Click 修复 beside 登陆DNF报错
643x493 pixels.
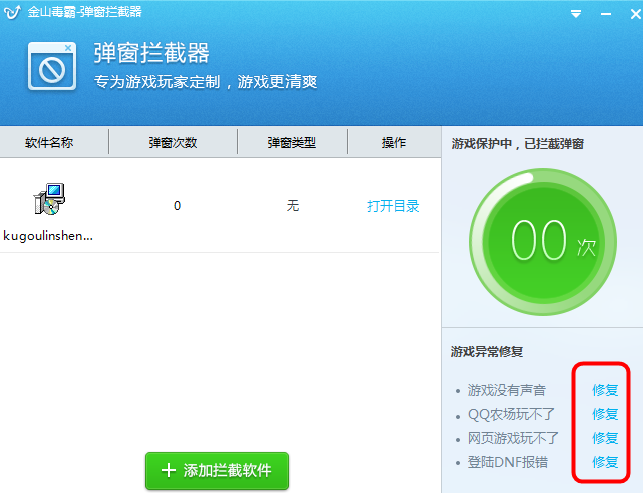pos(605,462)
